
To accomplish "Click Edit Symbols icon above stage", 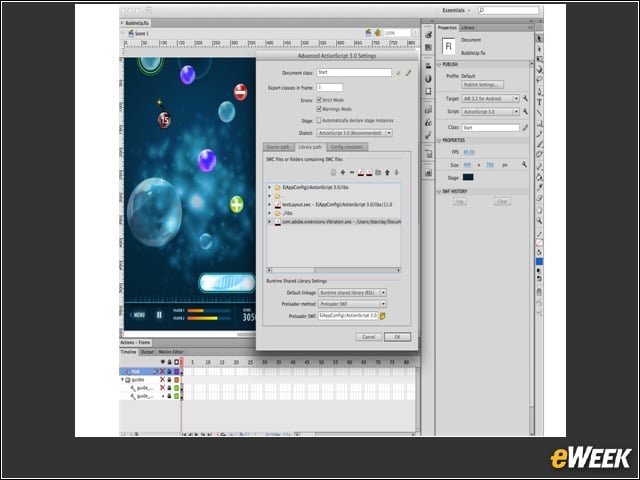I will click(378, 33).
